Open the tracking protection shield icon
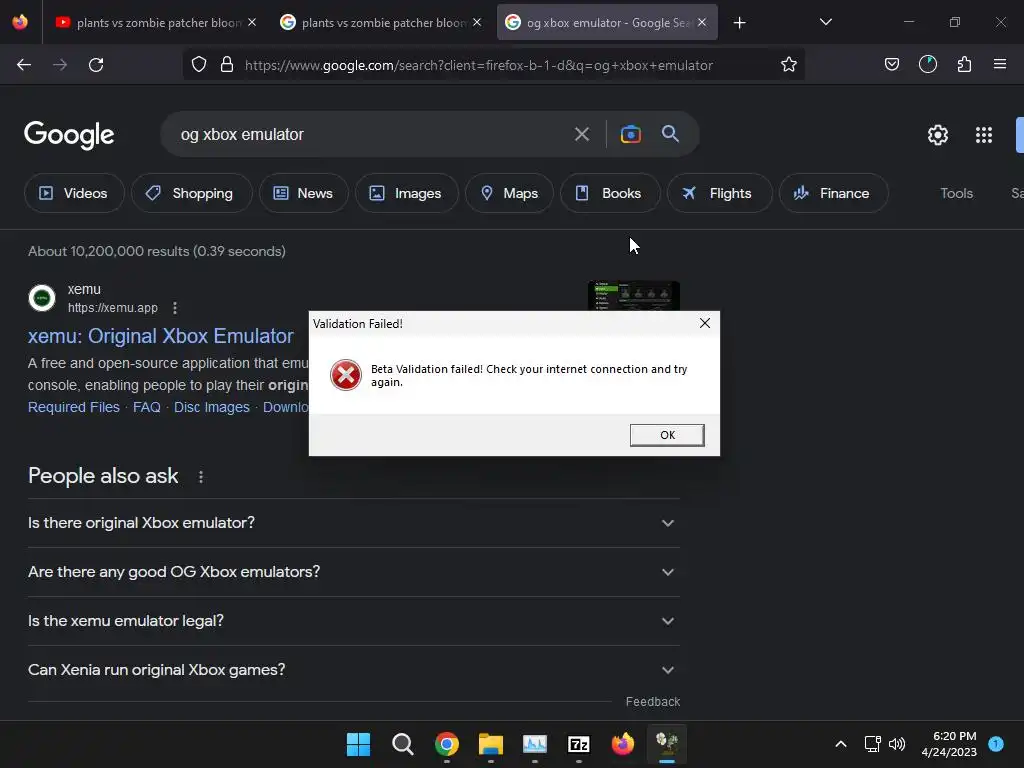Image resolution: width=1024 pixels, height=768 pixels. (x=199, y=65)
